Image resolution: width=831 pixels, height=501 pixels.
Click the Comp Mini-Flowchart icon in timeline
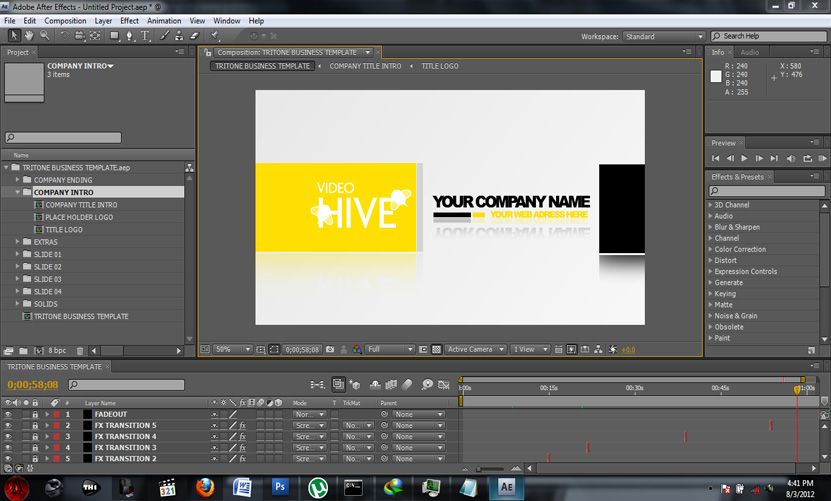317,384
